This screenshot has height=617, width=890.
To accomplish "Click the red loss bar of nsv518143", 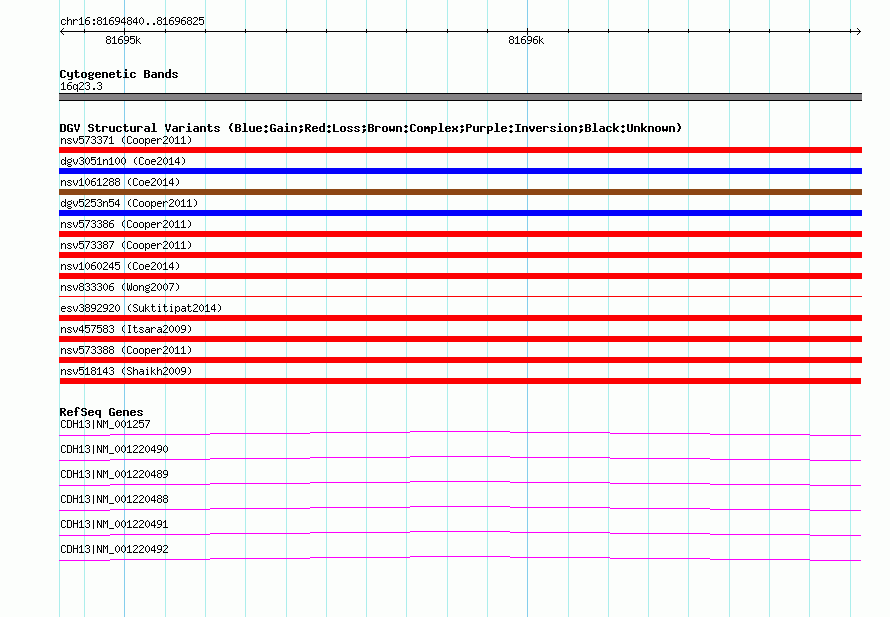I will 460,381.
